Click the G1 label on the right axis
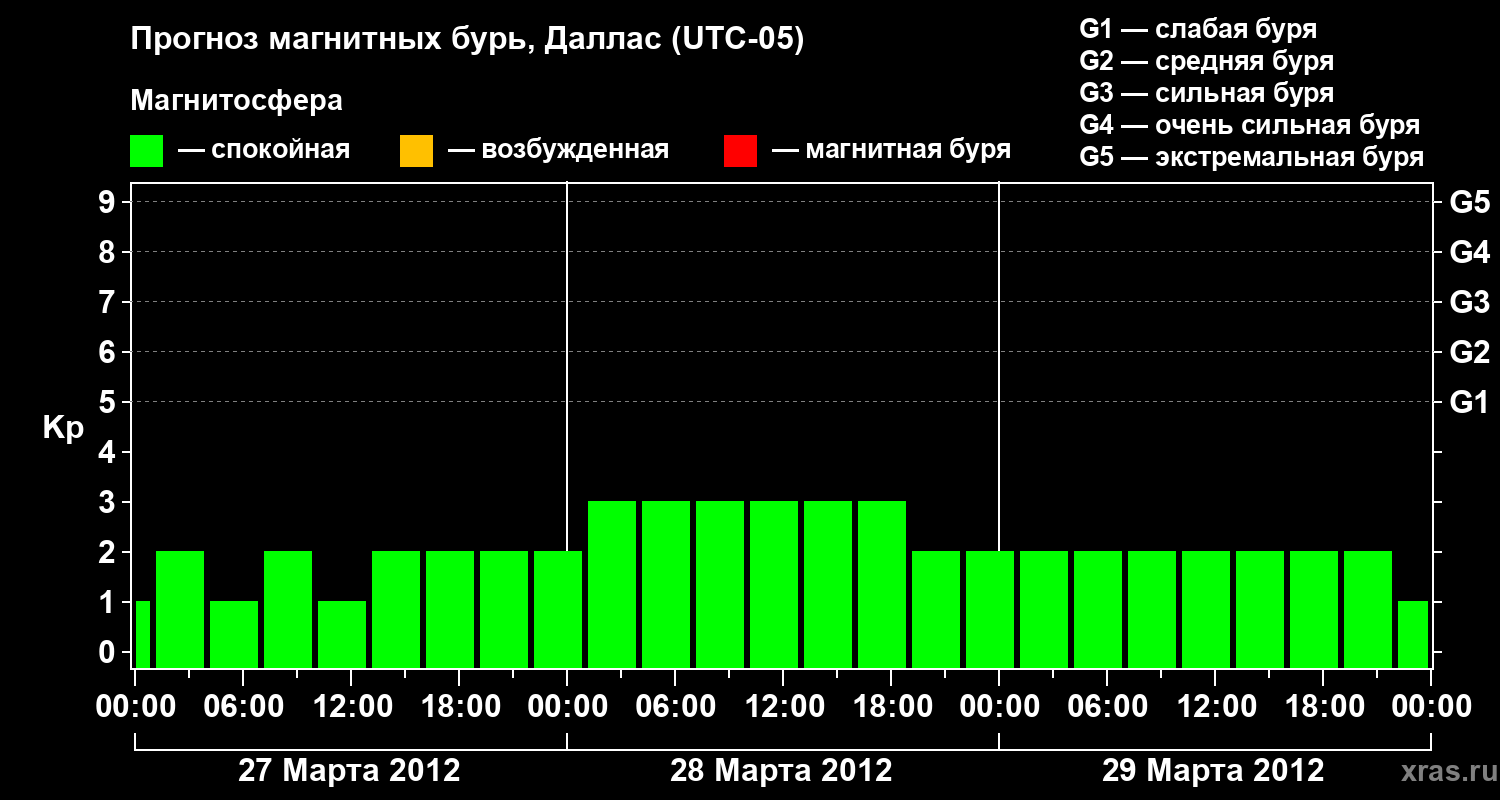 [1469, 402]
